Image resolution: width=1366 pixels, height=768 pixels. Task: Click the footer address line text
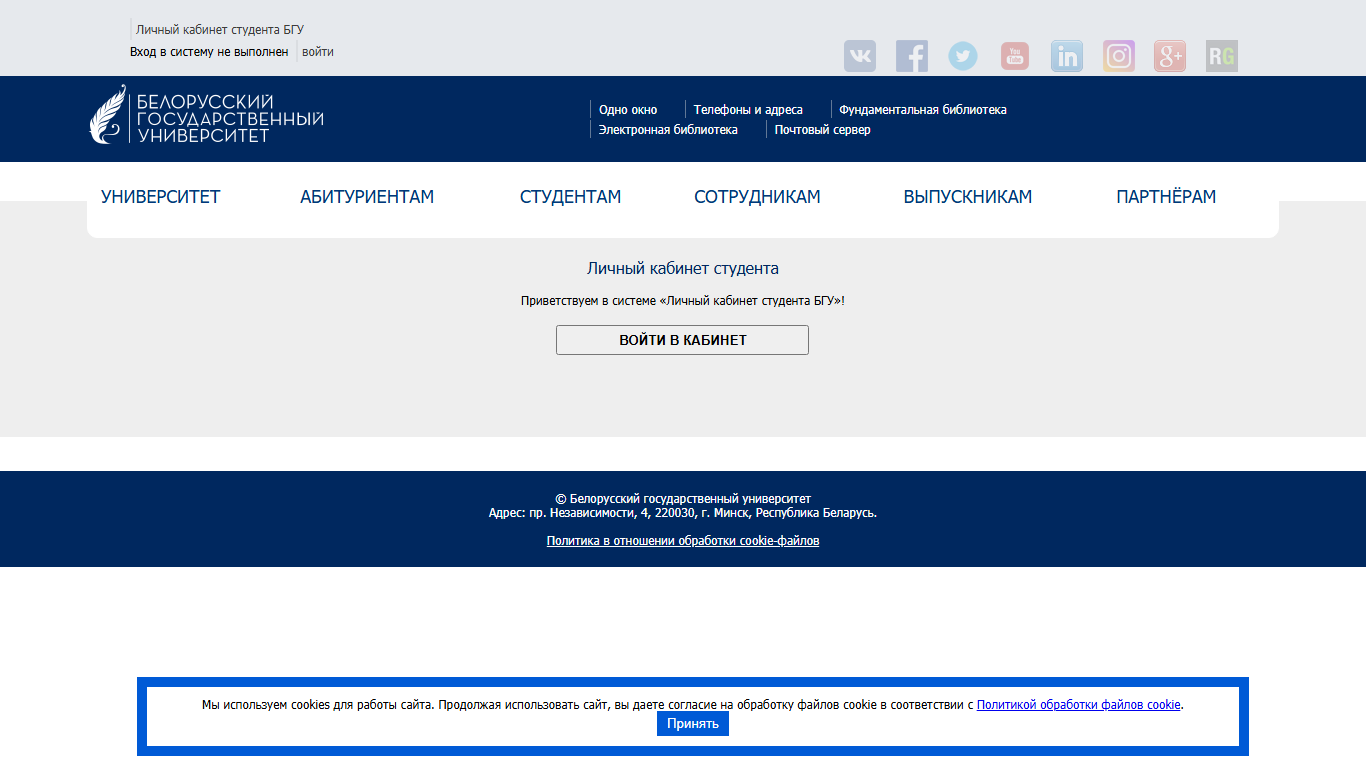pos(683,513)
